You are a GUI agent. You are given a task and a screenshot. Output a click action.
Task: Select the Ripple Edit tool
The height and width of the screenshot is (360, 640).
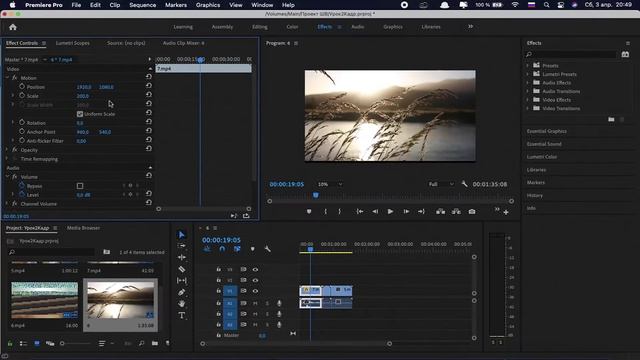[x=182, y=257]
